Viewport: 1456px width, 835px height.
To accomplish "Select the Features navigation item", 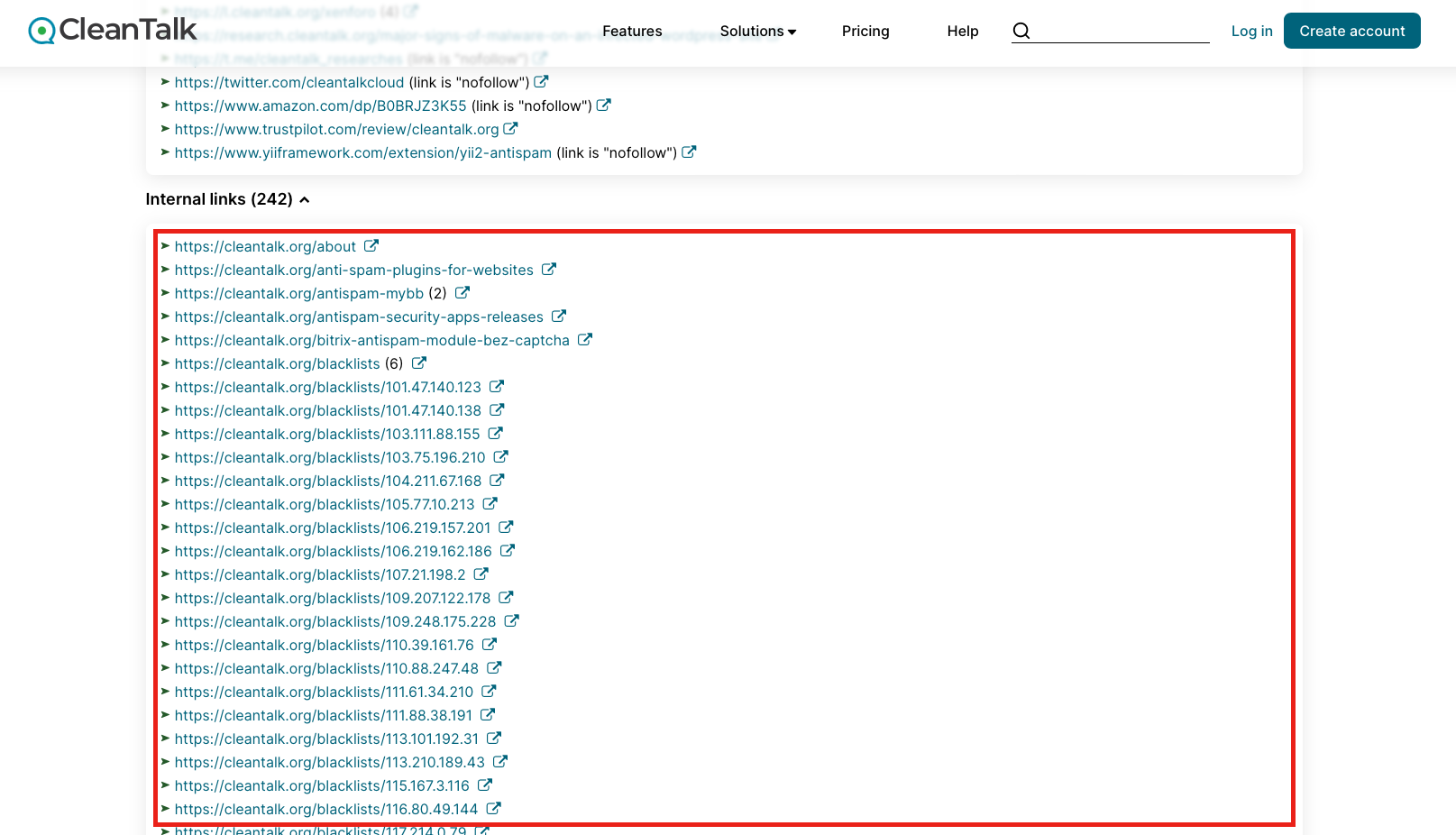I will point(632,31).
